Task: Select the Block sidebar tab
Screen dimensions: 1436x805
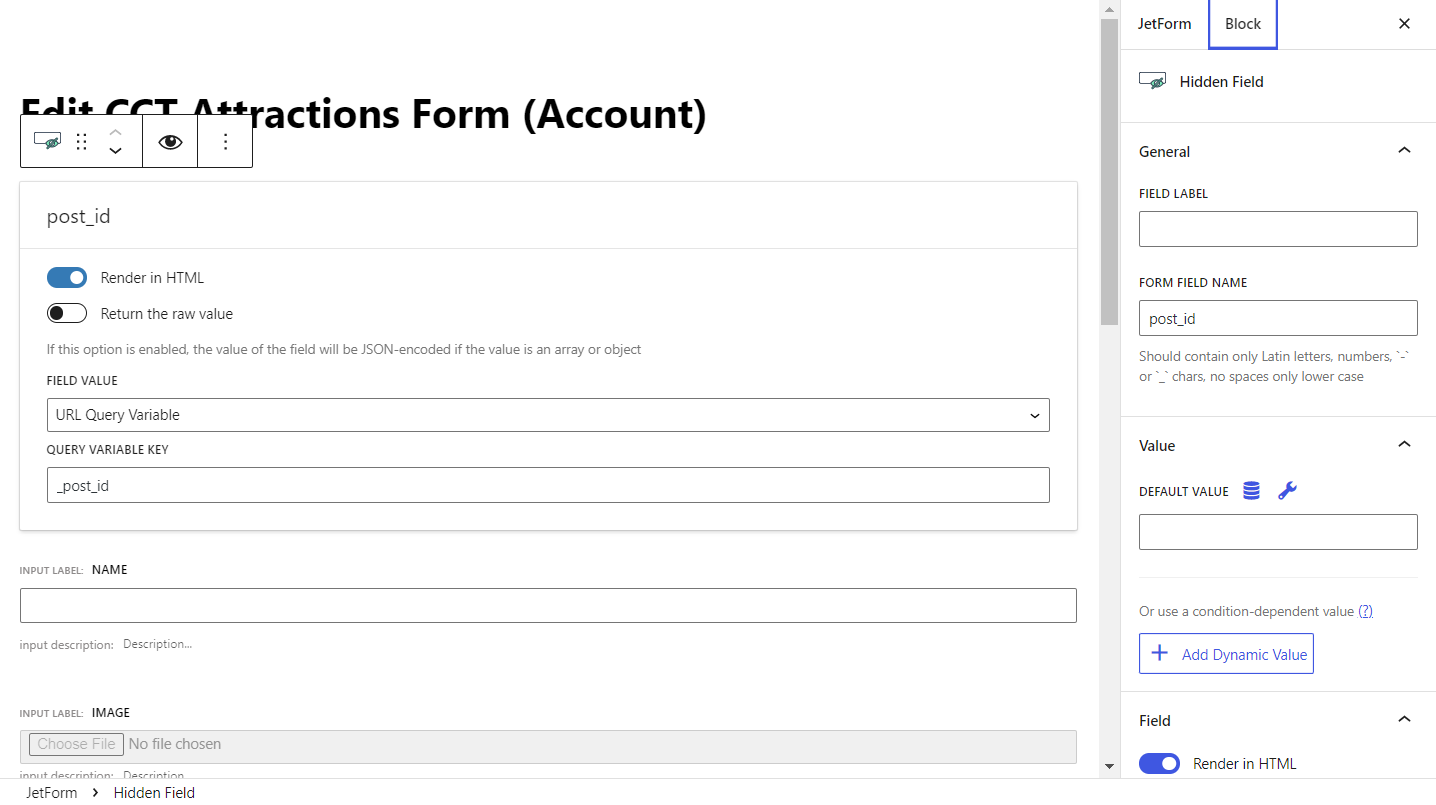Action: click(1243, 24)
